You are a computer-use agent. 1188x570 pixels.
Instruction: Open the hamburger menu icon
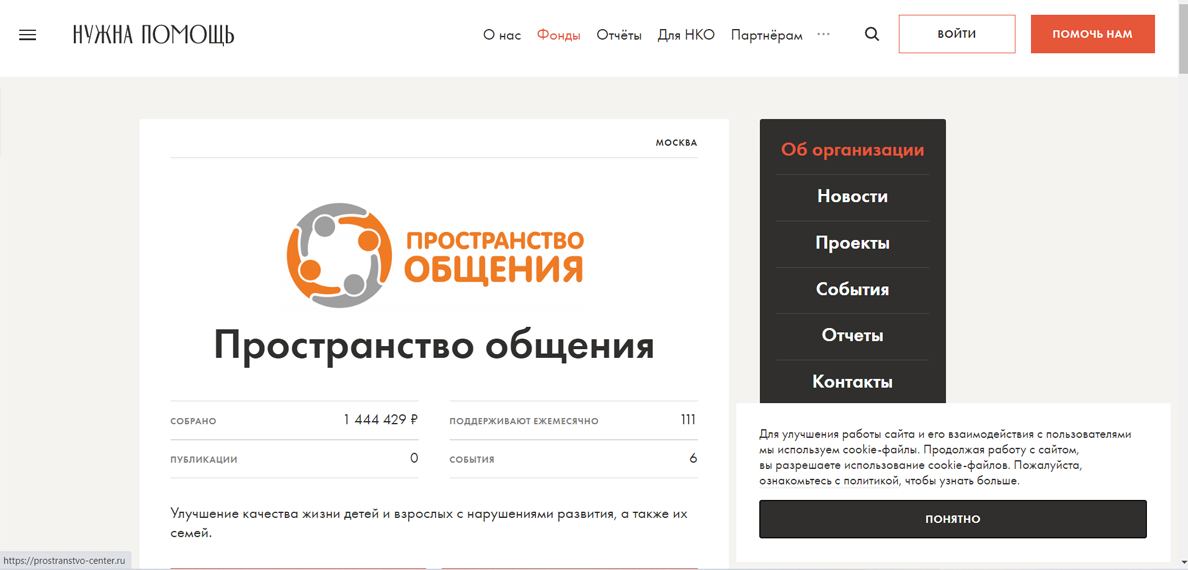(27, 35)
